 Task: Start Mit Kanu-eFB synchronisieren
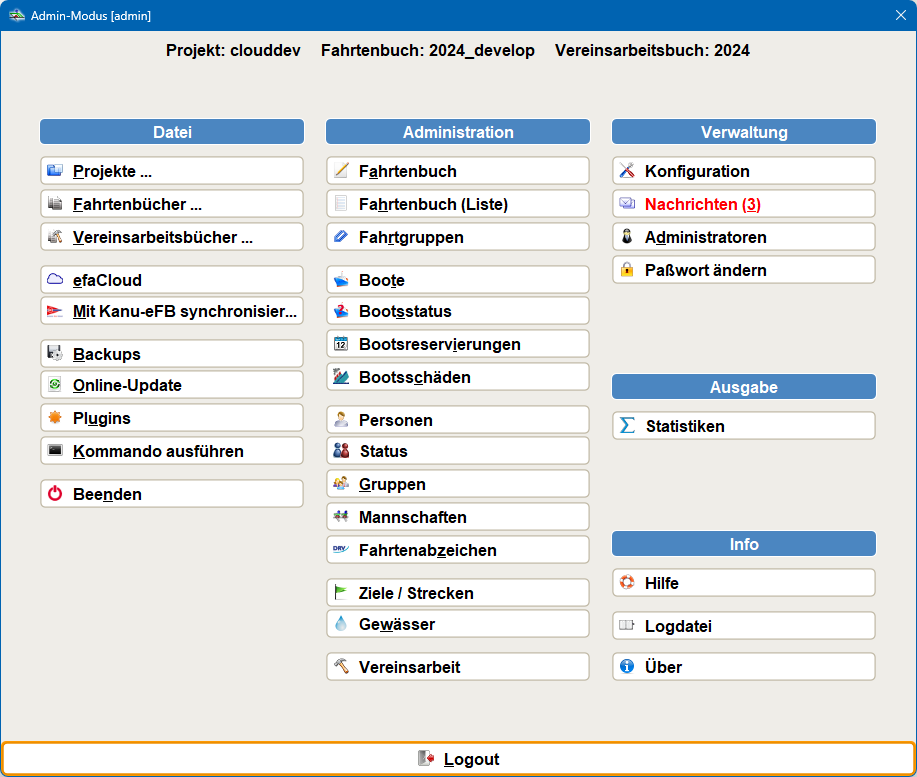click(172, 311)
